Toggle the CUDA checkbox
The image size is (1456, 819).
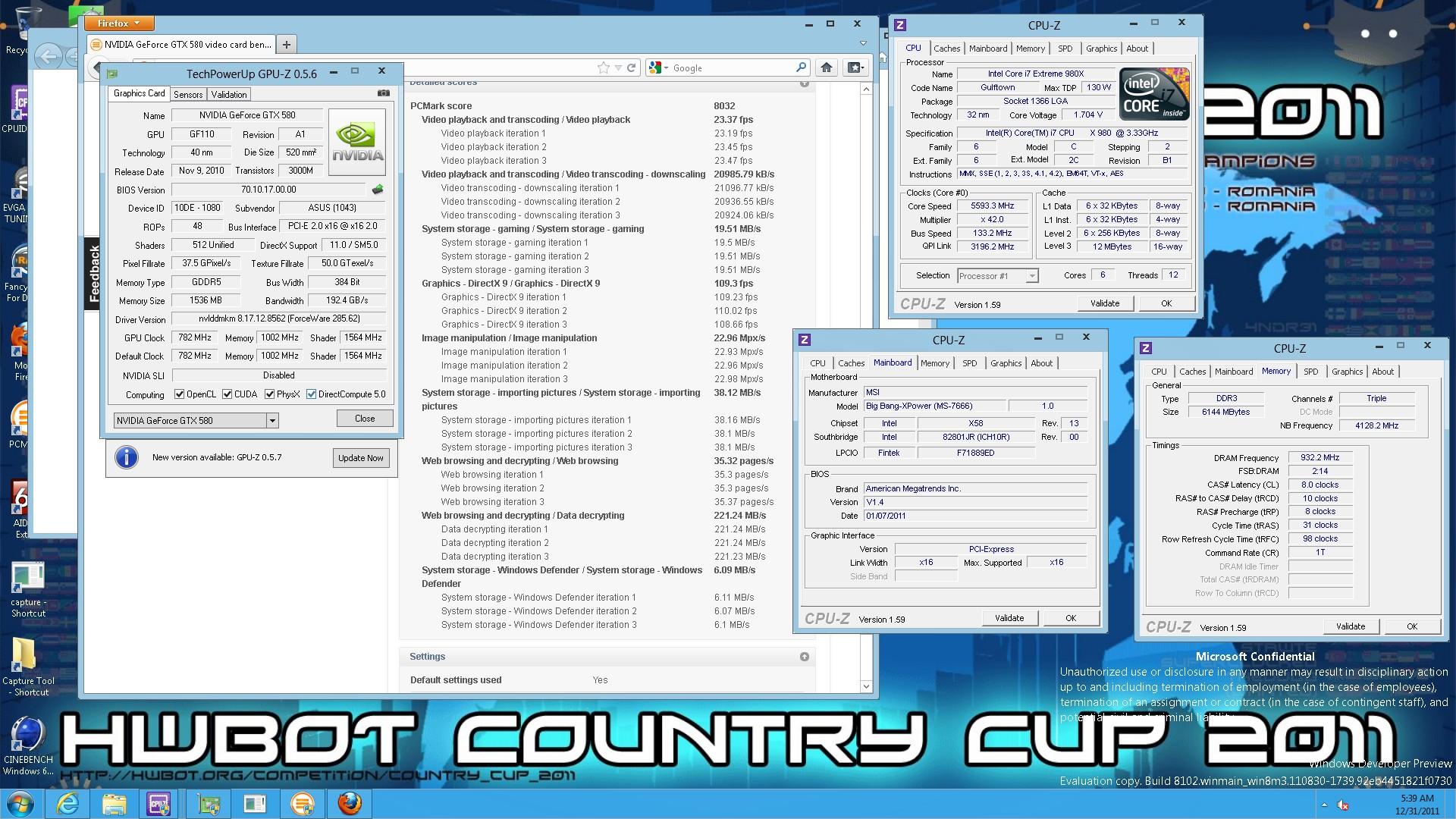227,394
